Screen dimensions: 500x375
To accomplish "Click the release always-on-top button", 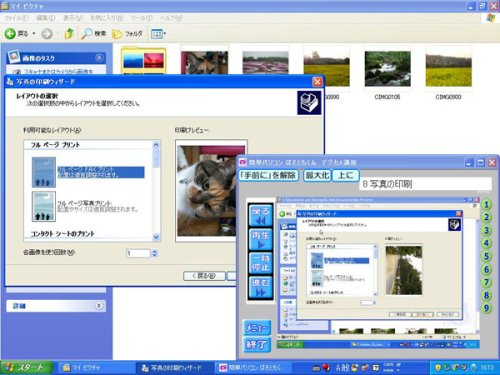I will tap(268, 175).
